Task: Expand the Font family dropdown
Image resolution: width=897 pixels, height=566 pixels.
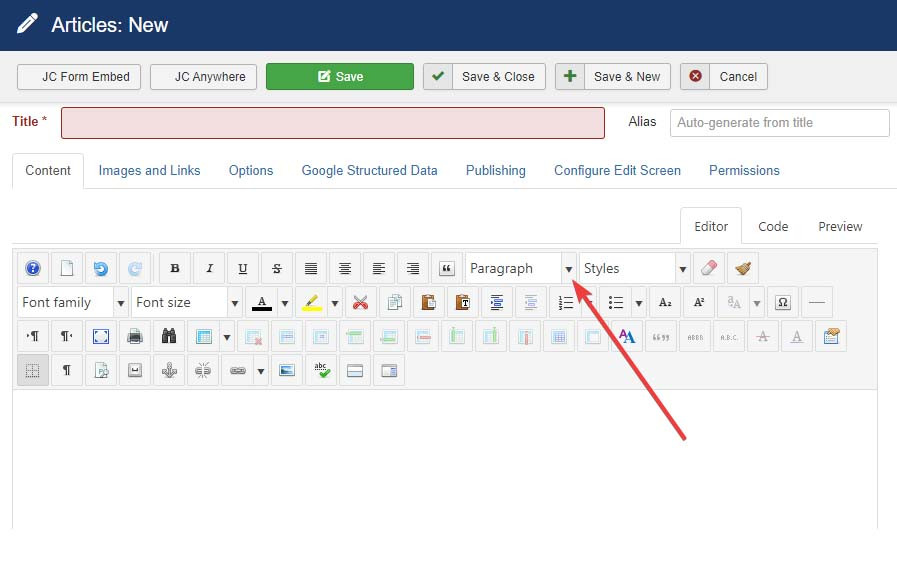Action: point(72,302)
